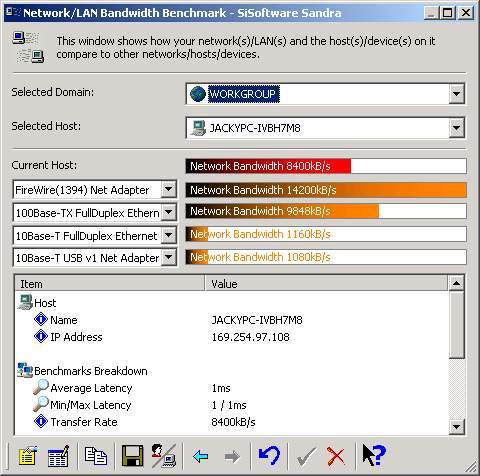Click the network computers header icon
Image resolution: width=480 pixels, height=476 pixels.
(28, 47)
